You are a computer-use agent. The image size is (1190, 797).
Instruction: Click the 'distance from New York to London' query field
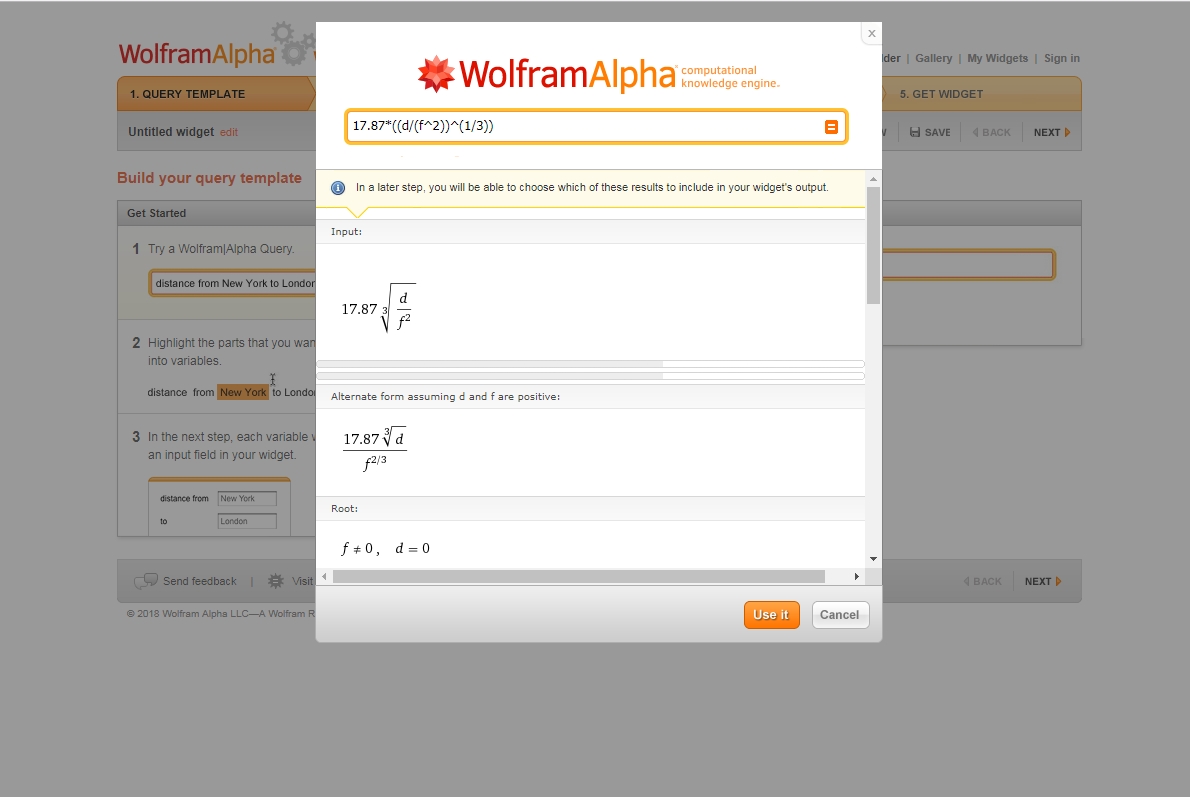coord(233,283)
